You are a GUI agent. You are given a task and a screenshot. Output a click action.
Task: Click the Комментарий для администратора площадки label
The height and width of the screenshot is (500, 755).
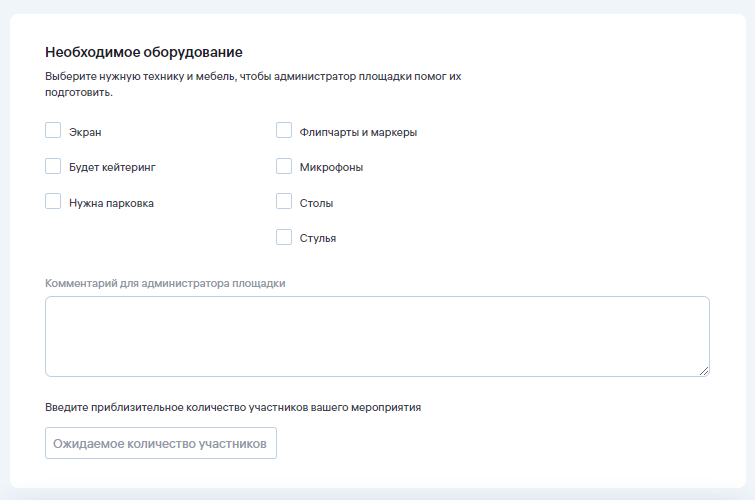coord(165,283)
